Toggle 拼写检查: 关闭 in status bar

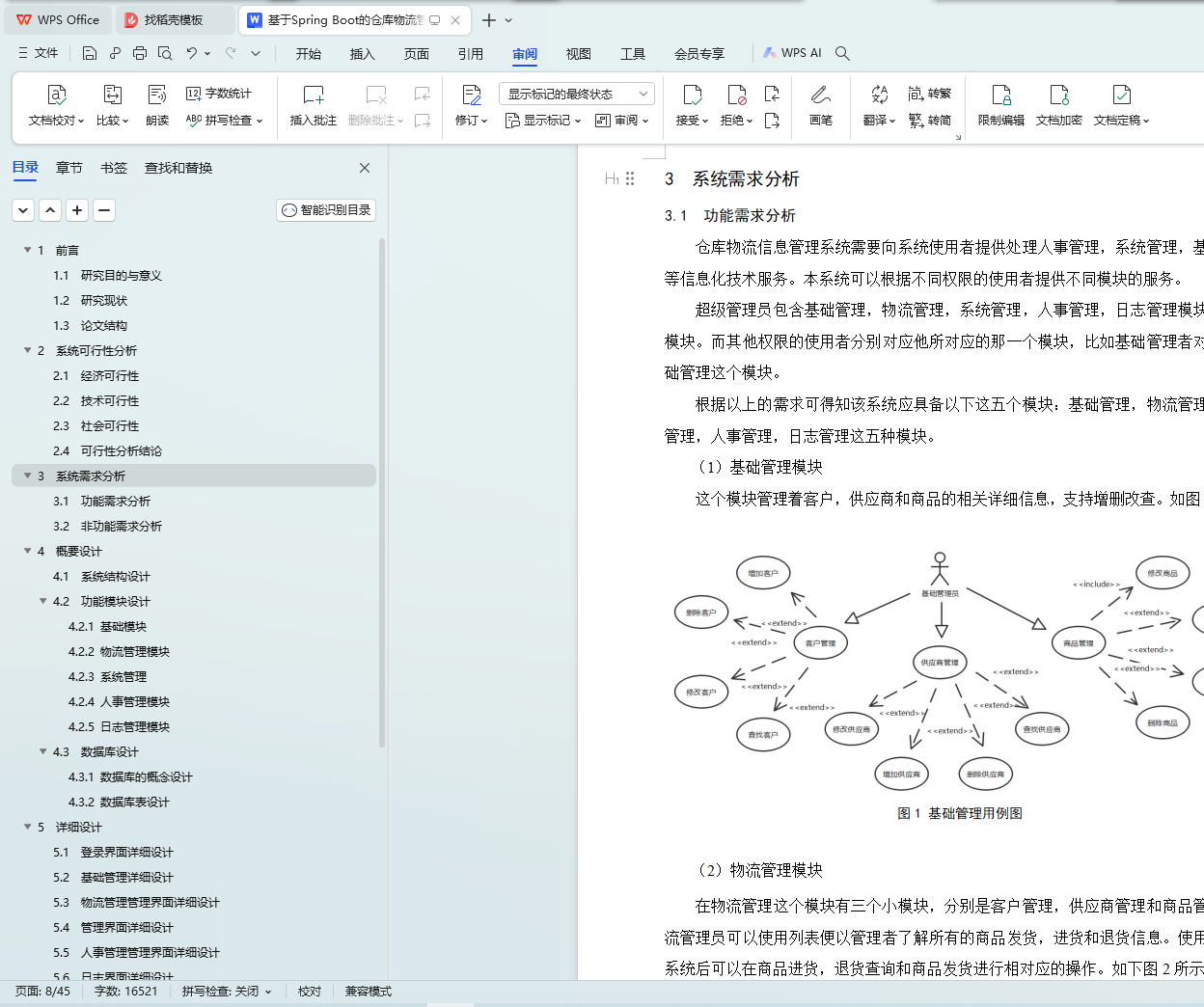227,992
